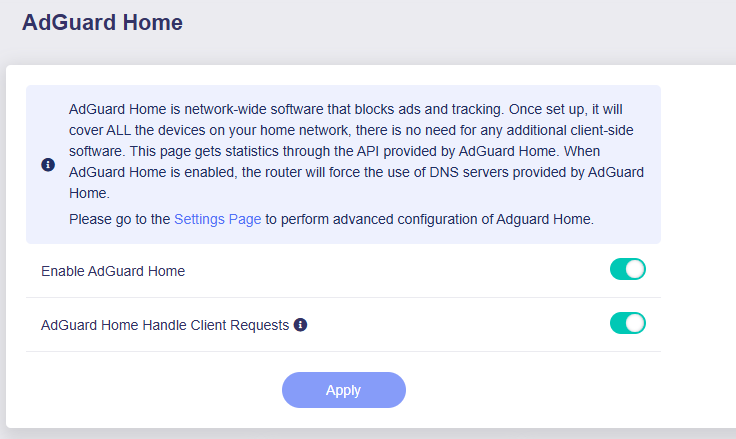Click the info icon in the blue notice banner
Screen dimensions: 736x439
tap(48, 165)
